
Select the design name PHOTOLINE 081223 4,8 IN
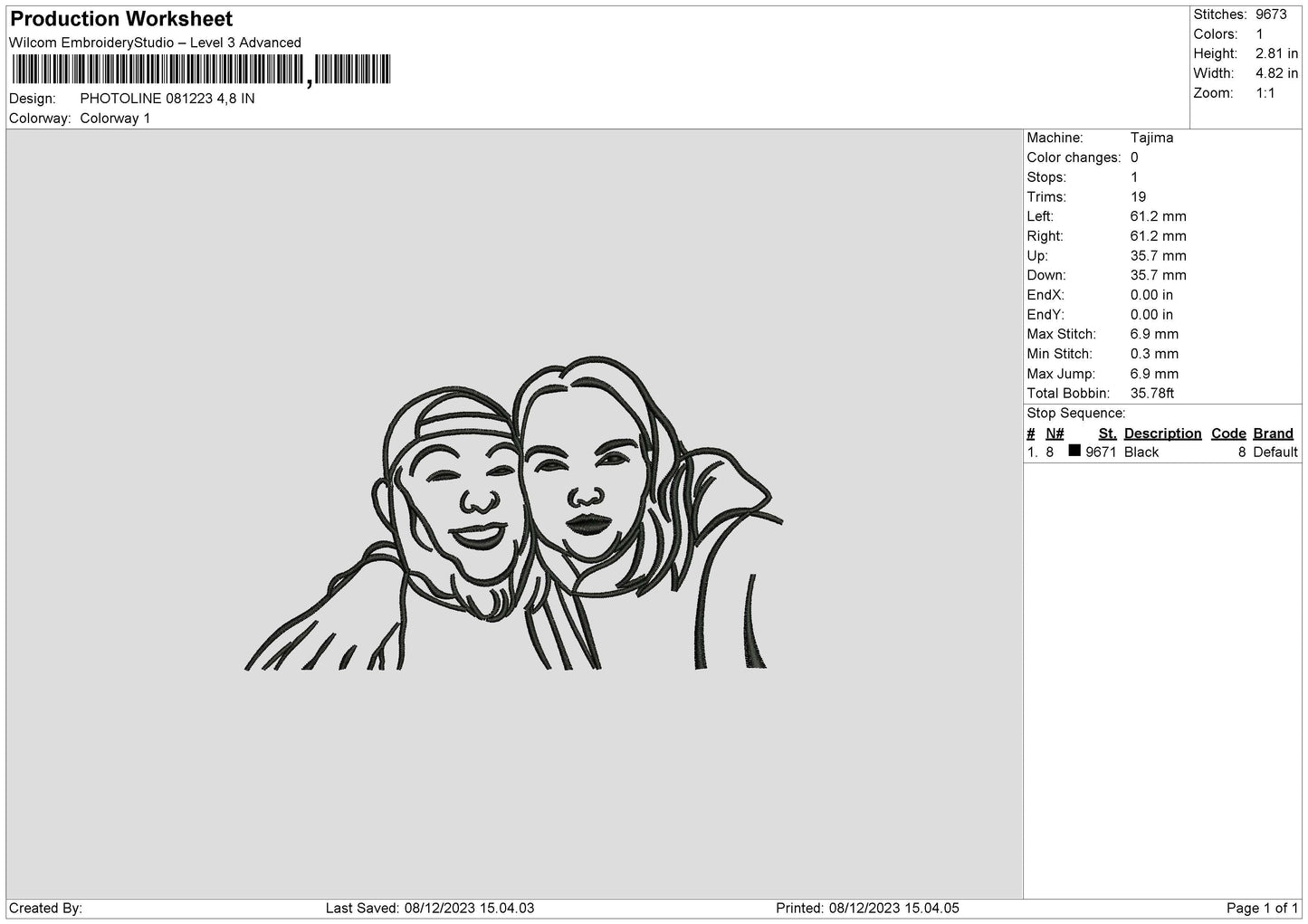pos(167,99)
